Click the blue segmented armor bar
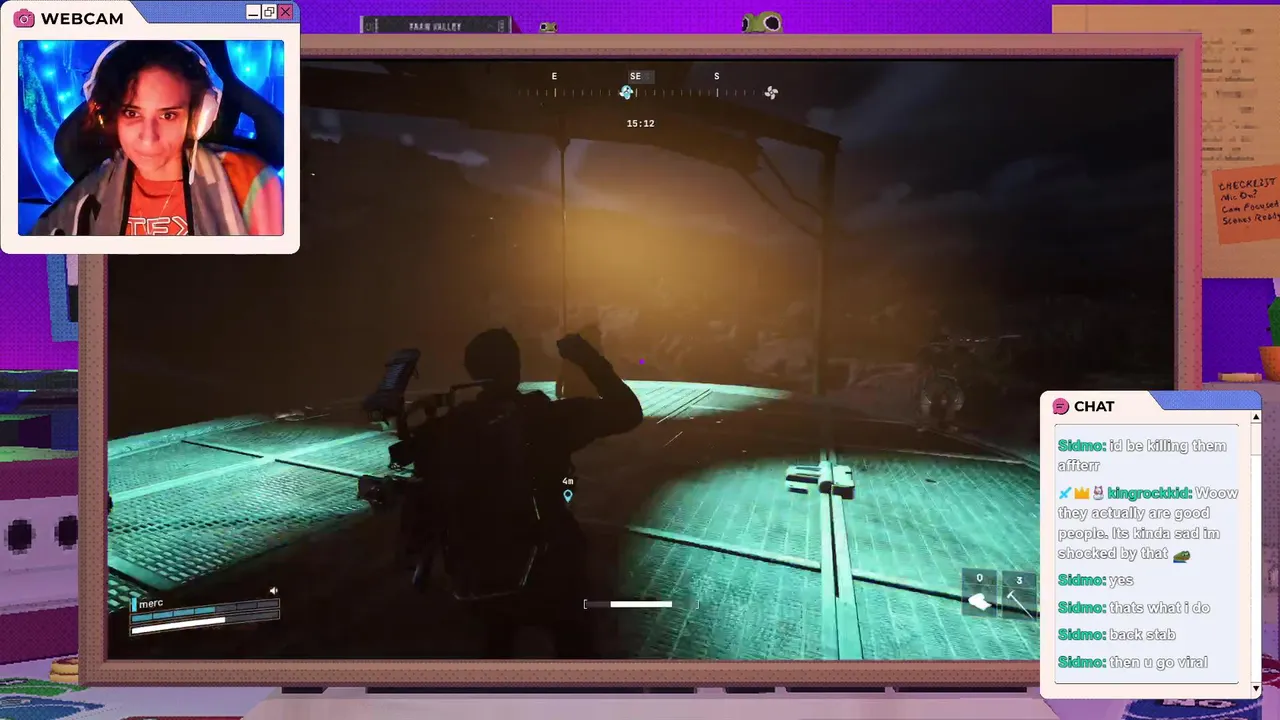The height and width of the screenshot is (720, 1280). [204, 611]
